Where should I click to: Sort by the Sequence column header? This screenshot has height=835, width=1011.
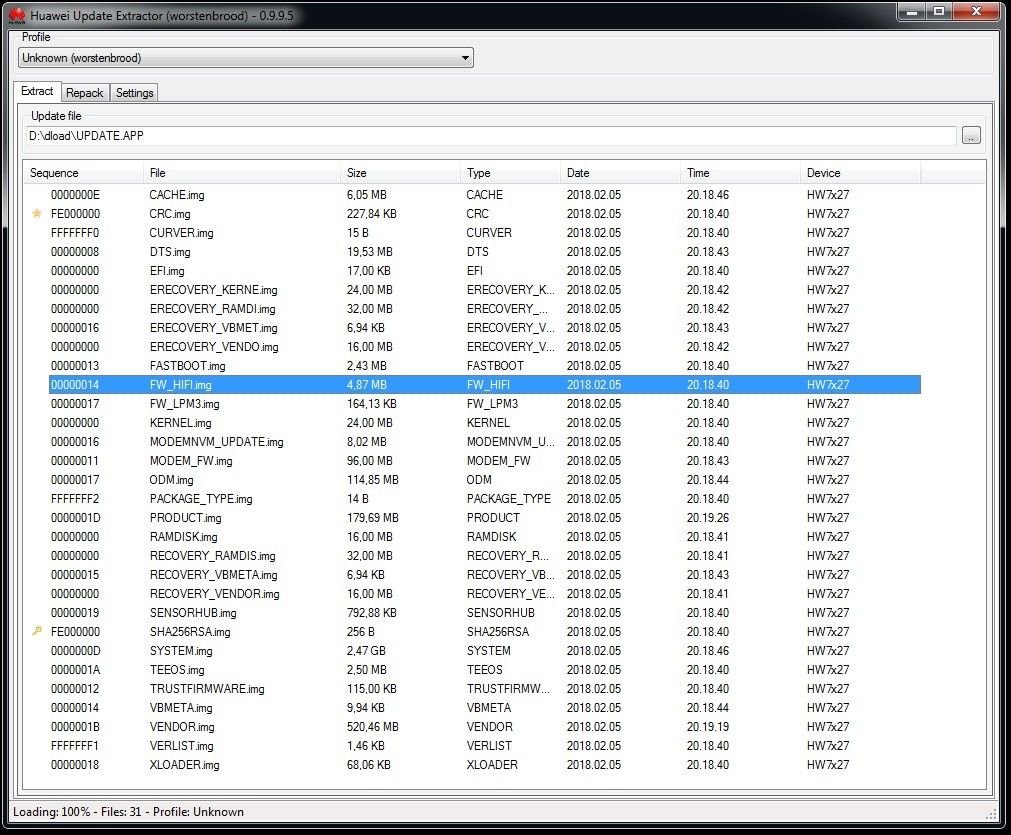[84, 173]
